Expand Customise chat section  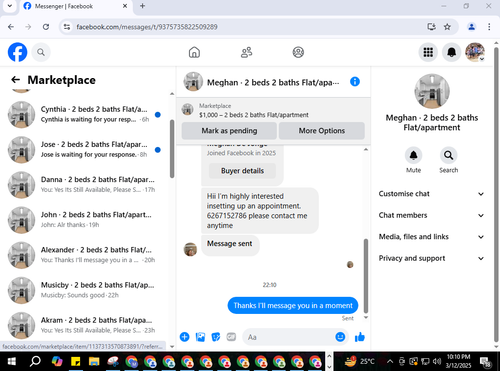click(431, 194)
